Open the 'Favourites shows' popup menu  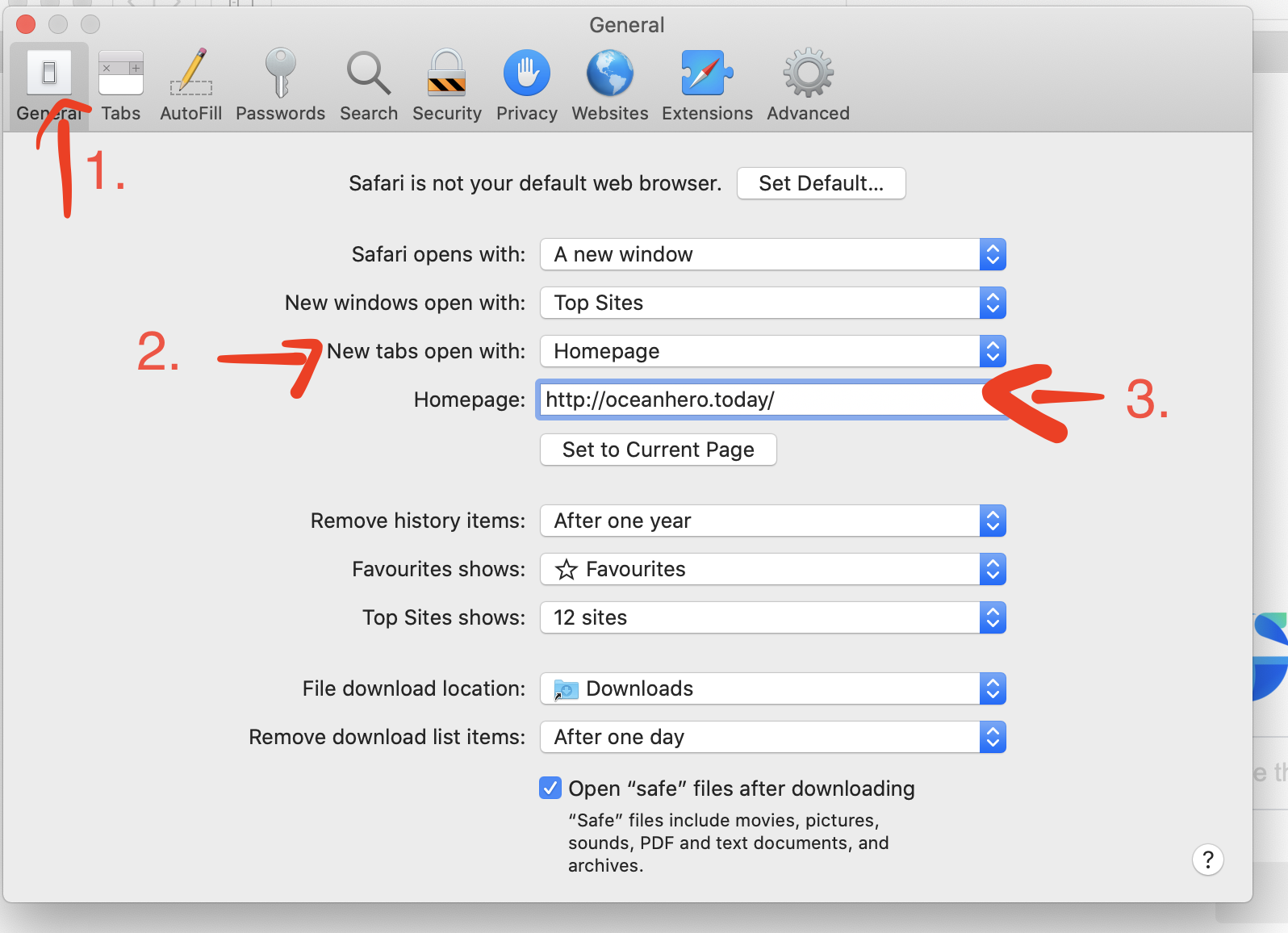click(772, 569)
